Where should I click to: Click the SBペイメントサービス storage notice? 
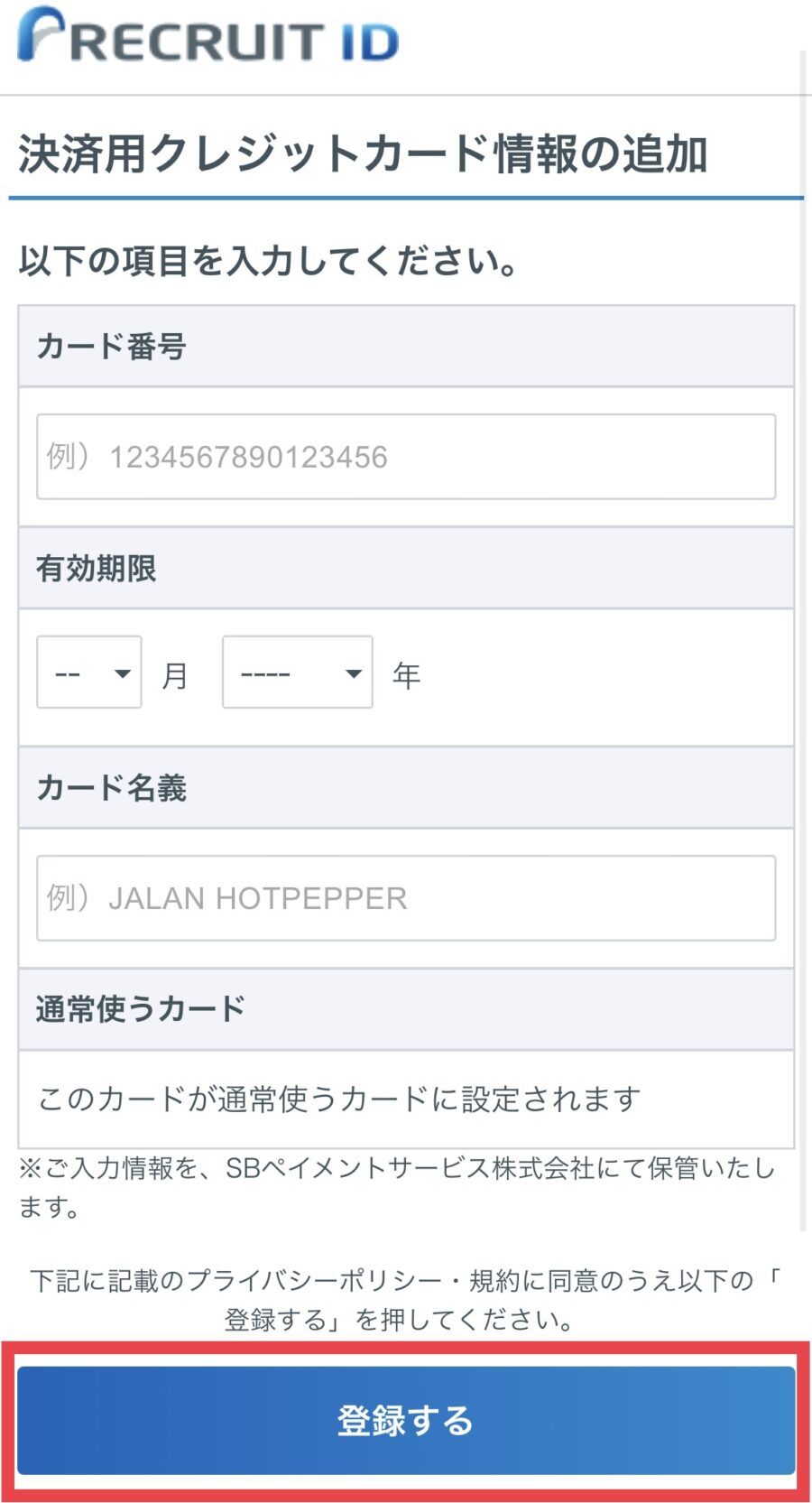[x=397, y=1187]
